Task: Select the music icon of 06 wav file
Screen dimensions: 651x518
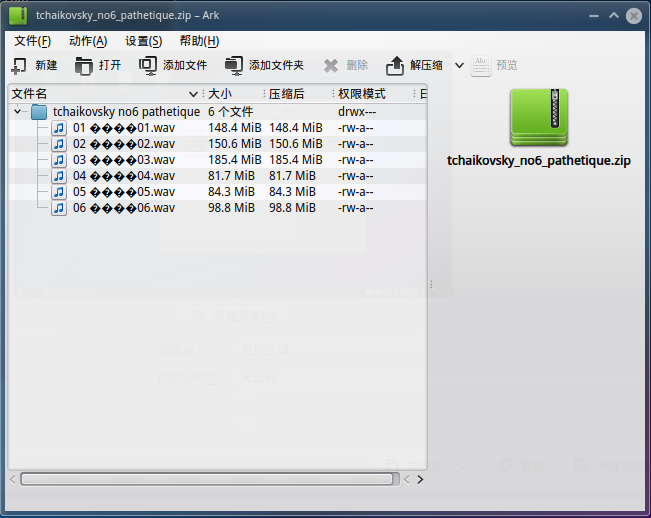Action: tap(59, 208)
